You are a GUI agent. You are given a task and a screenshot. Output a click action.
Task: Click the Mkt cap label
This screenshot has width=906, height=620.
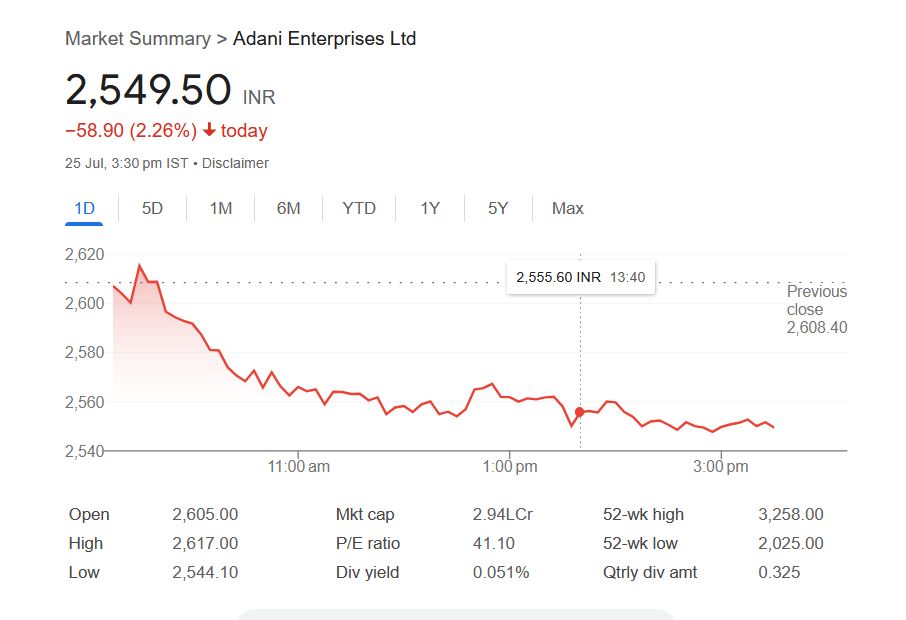point(365,515)
